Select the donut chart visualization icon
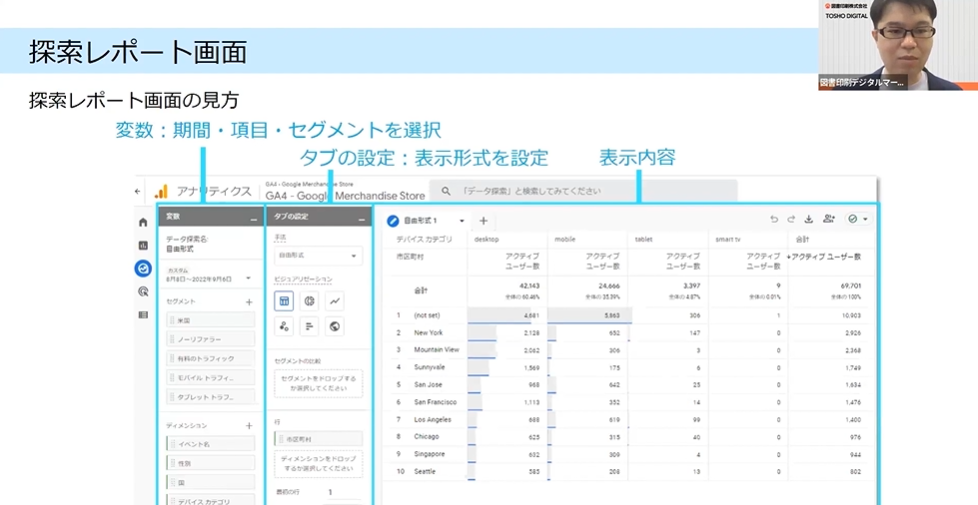The height and width of the screenshot is (505, 978). tap(309, 301)
